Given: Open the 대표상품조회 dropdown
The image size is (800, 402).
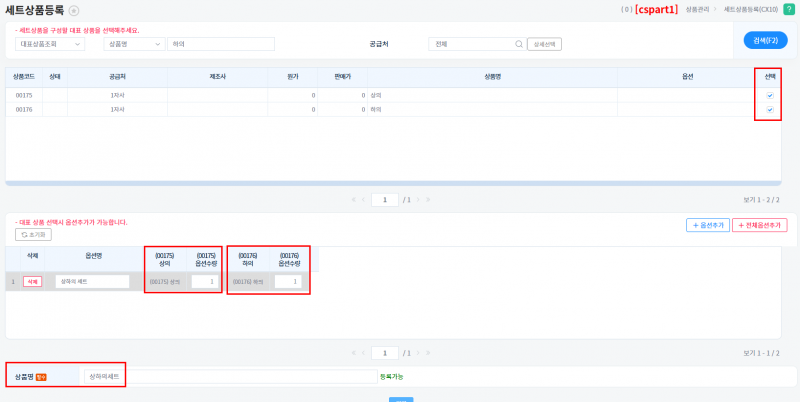Looking at the screenshot, I should (50, 44).
